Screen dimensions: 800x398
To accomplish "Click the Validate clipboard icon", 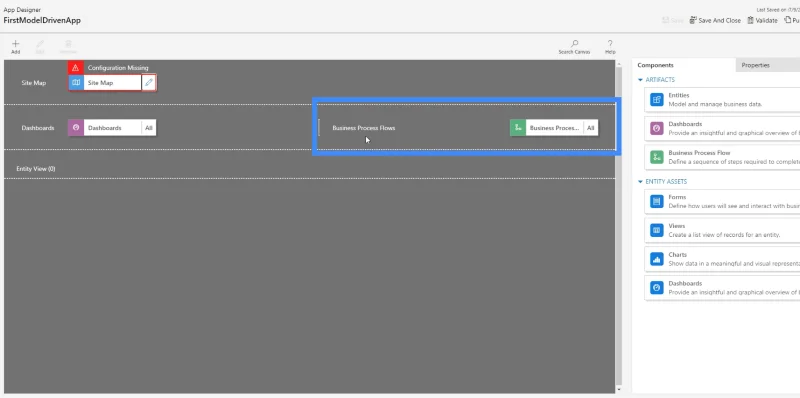I will [x=751, y=20].
